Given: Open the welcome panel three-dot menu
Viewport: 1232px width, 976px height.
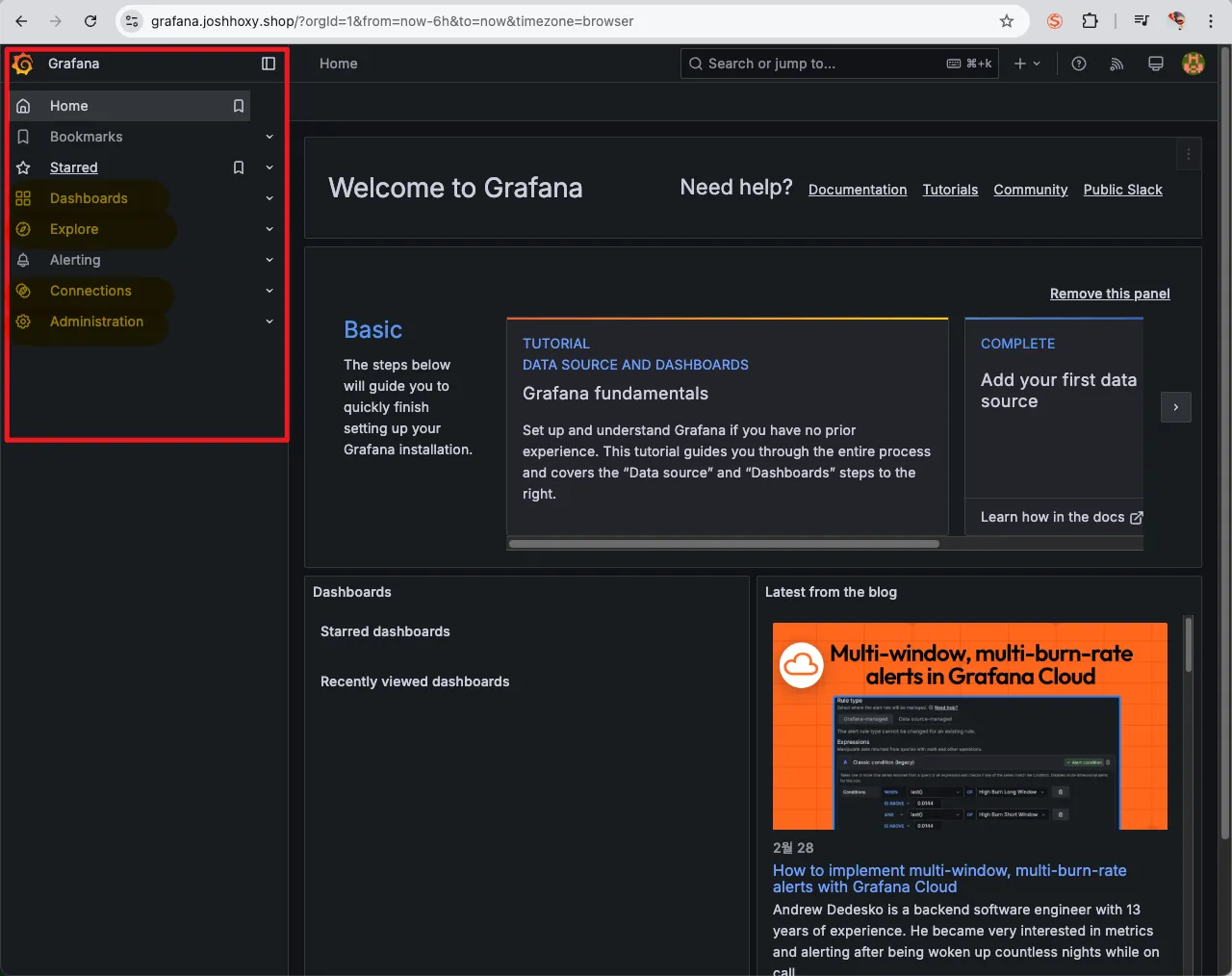Looking at the screenshot, I should click(1189, 154).
